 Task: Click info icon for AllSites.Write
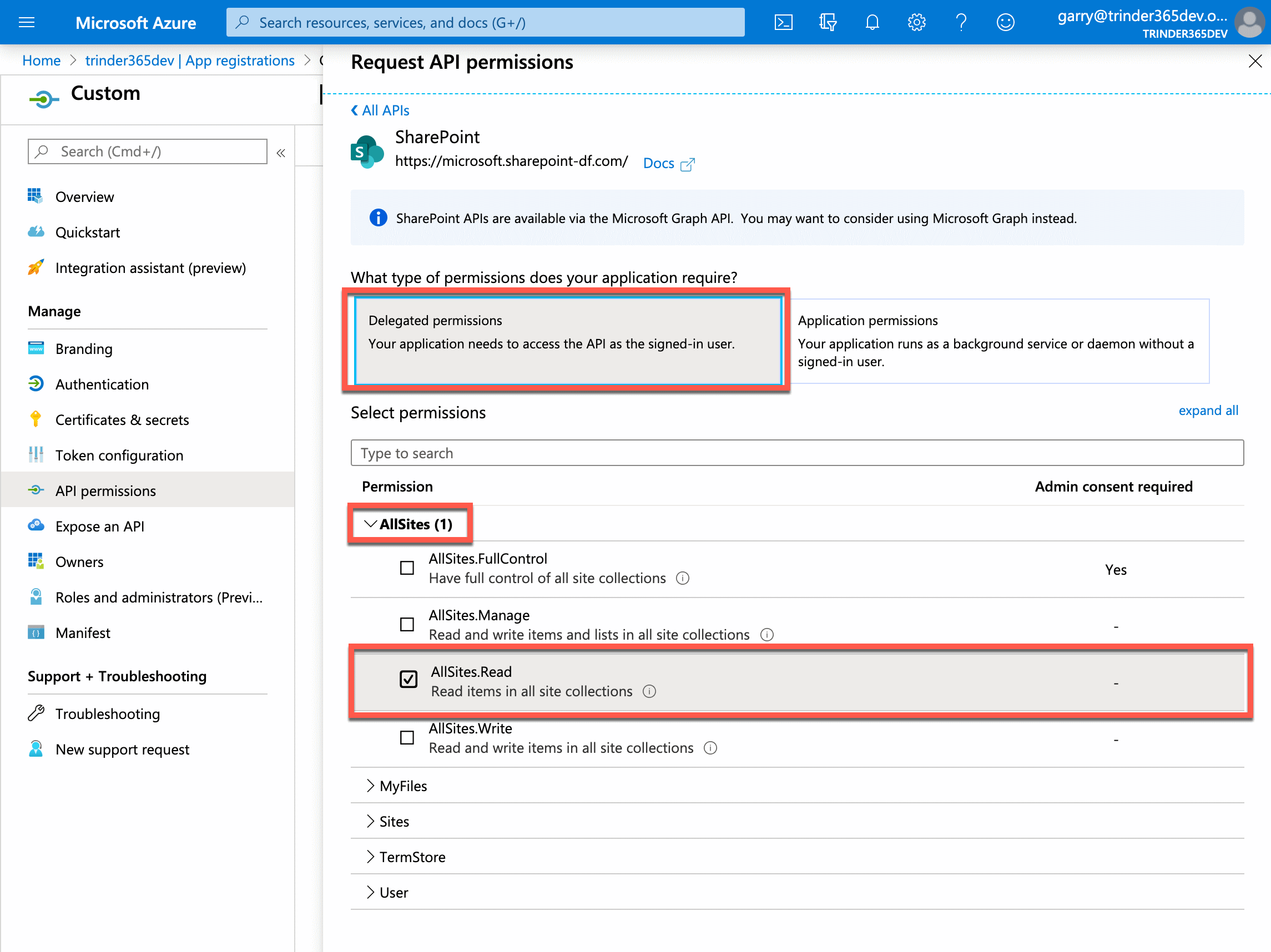pyautogui.click(x=711, y=748)
